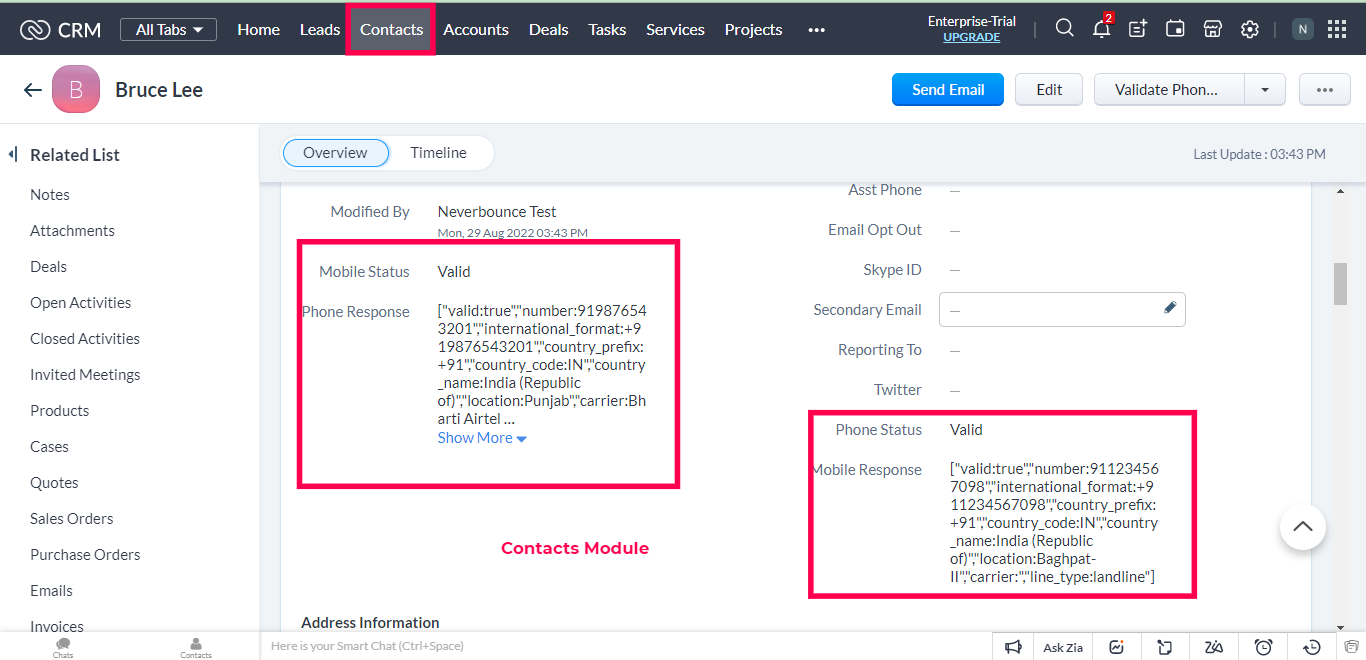Viewport: 1366px width, 660px height.
Task: Edit the Secondary Email pencil icon
Action: click(x=1170, y=308)
